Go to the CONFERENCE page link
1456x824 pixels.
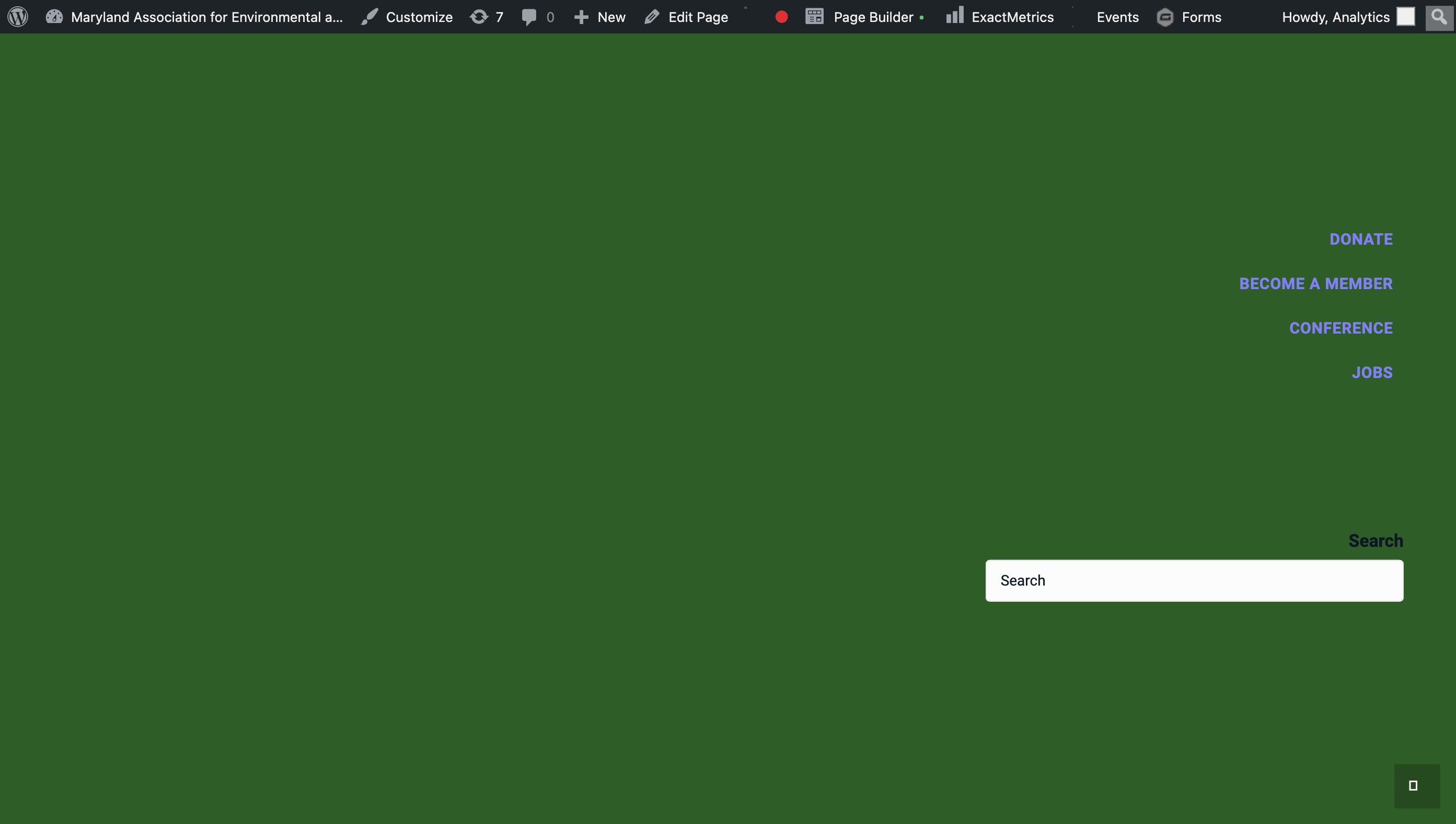coord(1341,328)
